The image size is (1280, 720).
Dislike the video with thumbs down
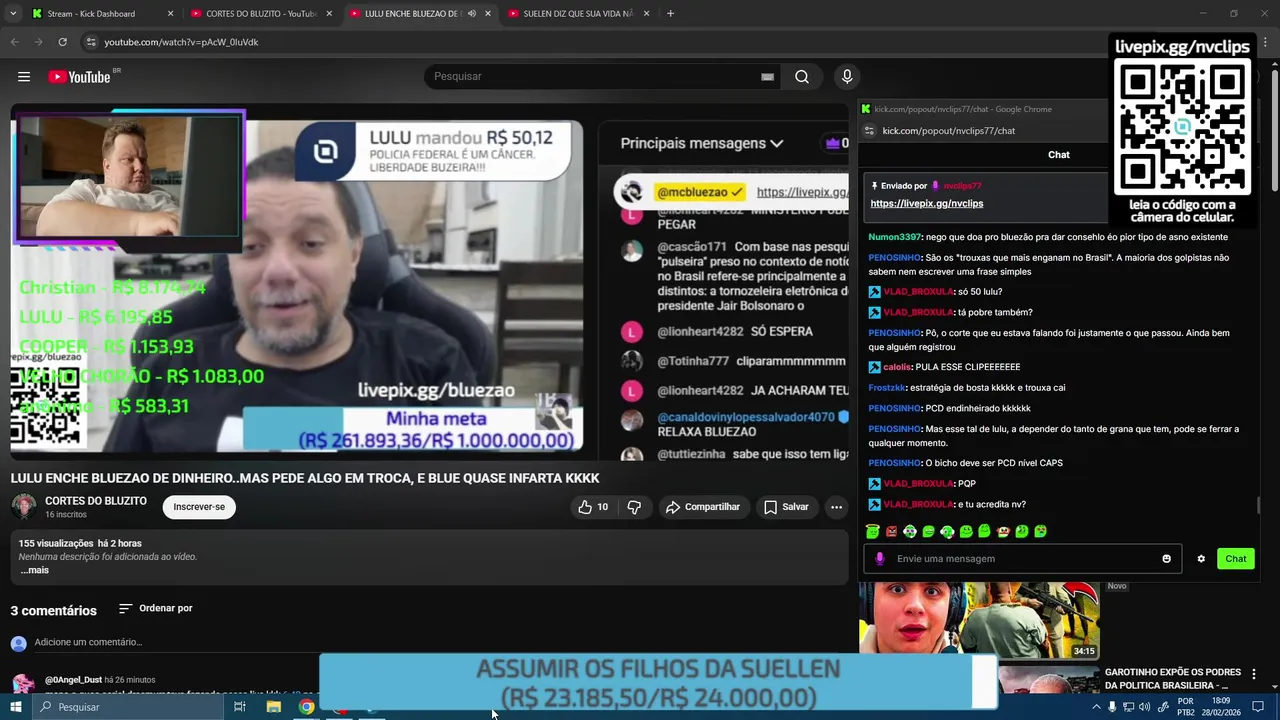click(x=634, y=507)
